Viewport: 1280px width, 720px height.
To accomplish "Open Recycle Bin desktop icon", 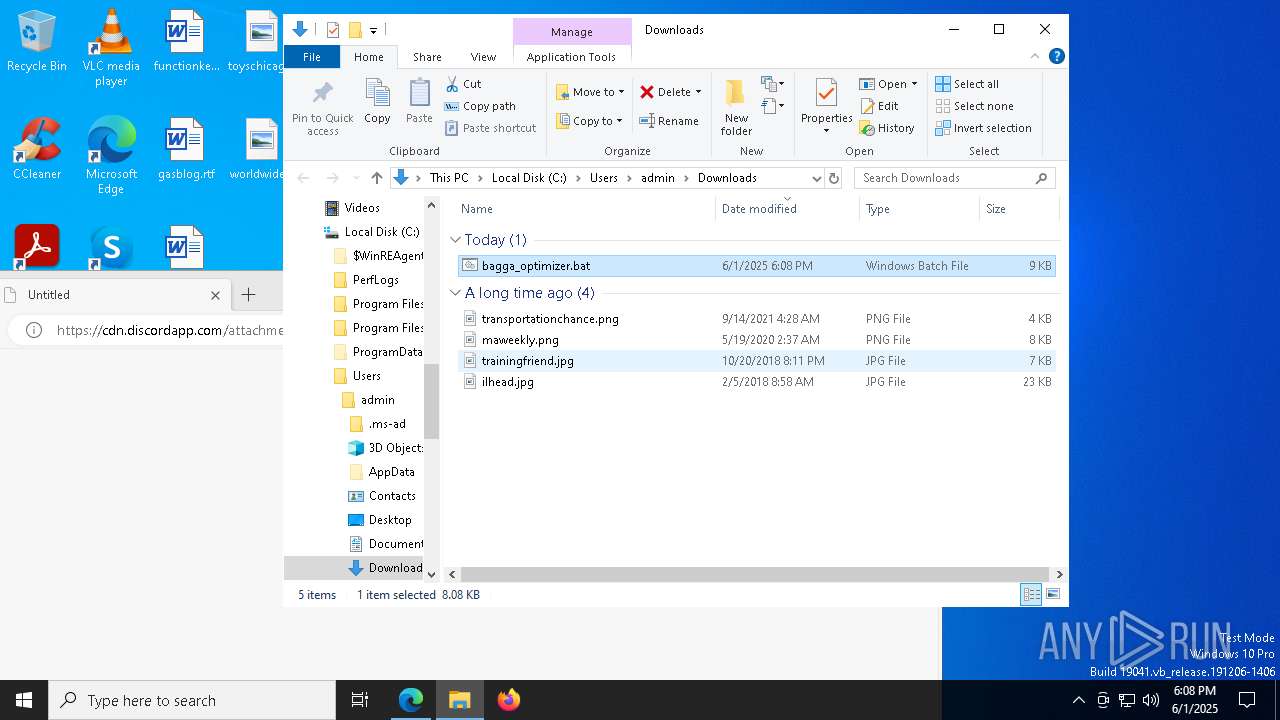I will [37, 42].
